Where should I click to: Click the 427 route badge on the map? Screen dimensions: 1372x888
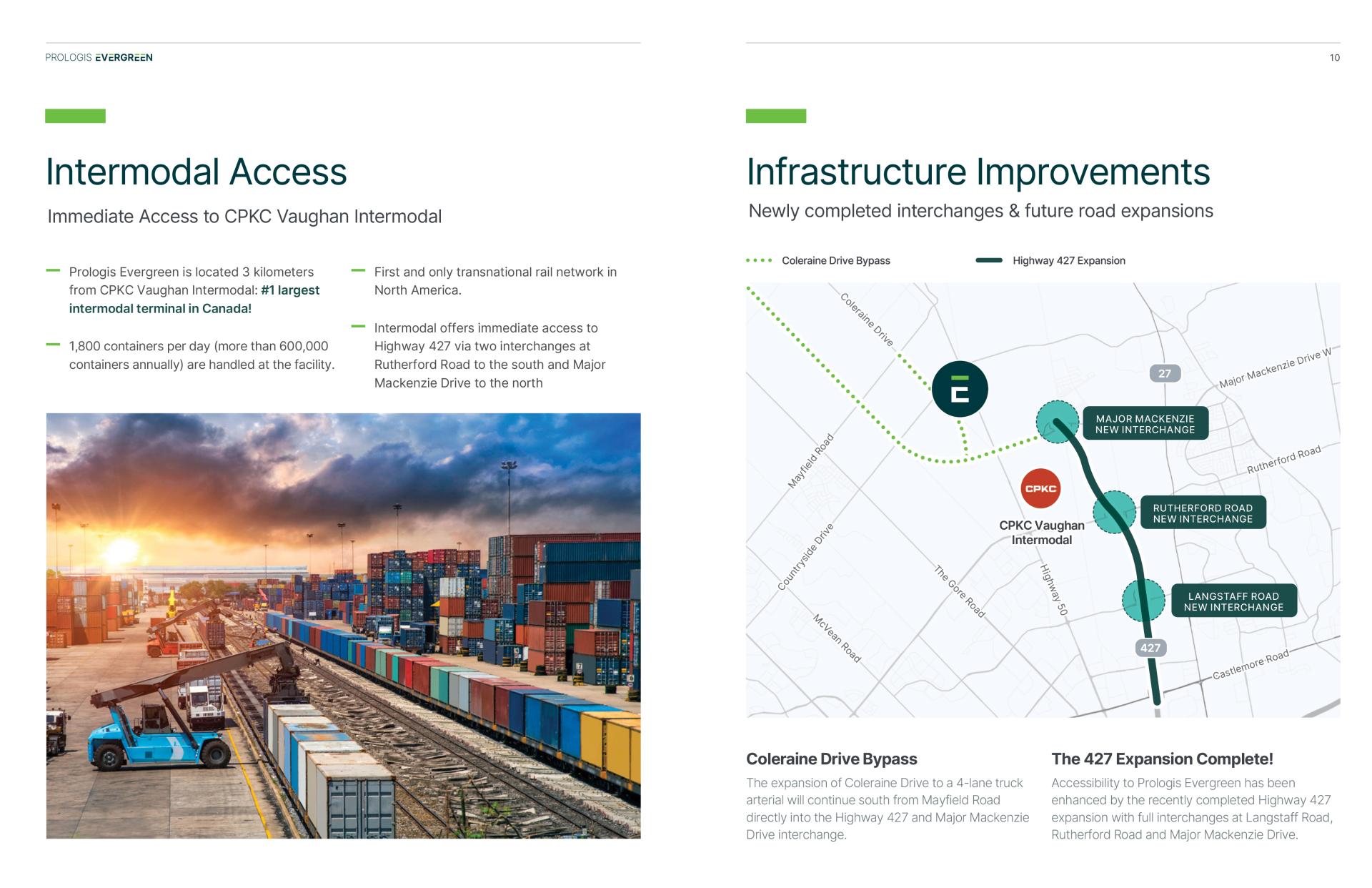(x=1150, y=648)
